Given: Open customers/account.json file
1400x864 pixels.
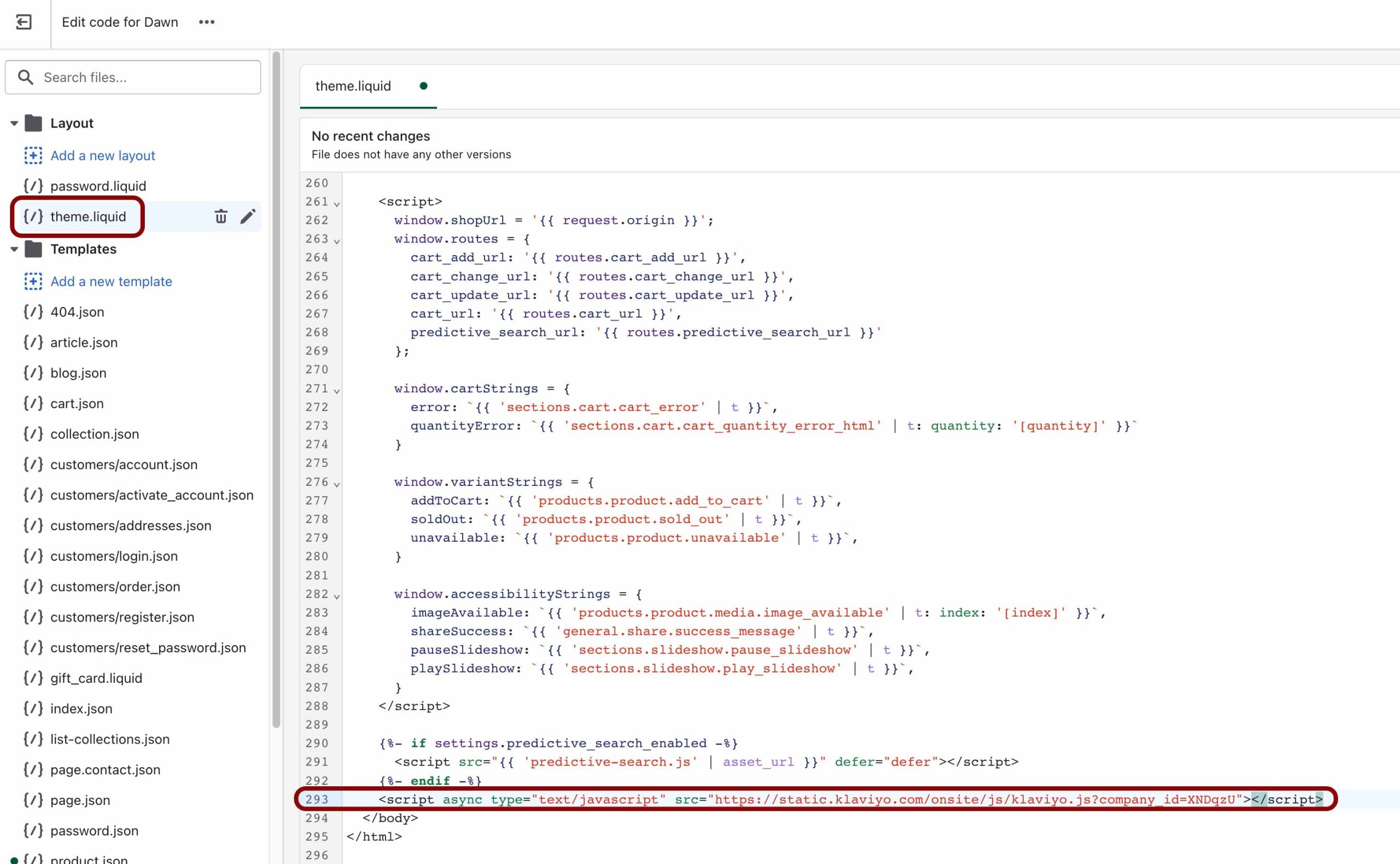Looking at the screenshot, I should (x=124, y=465).
